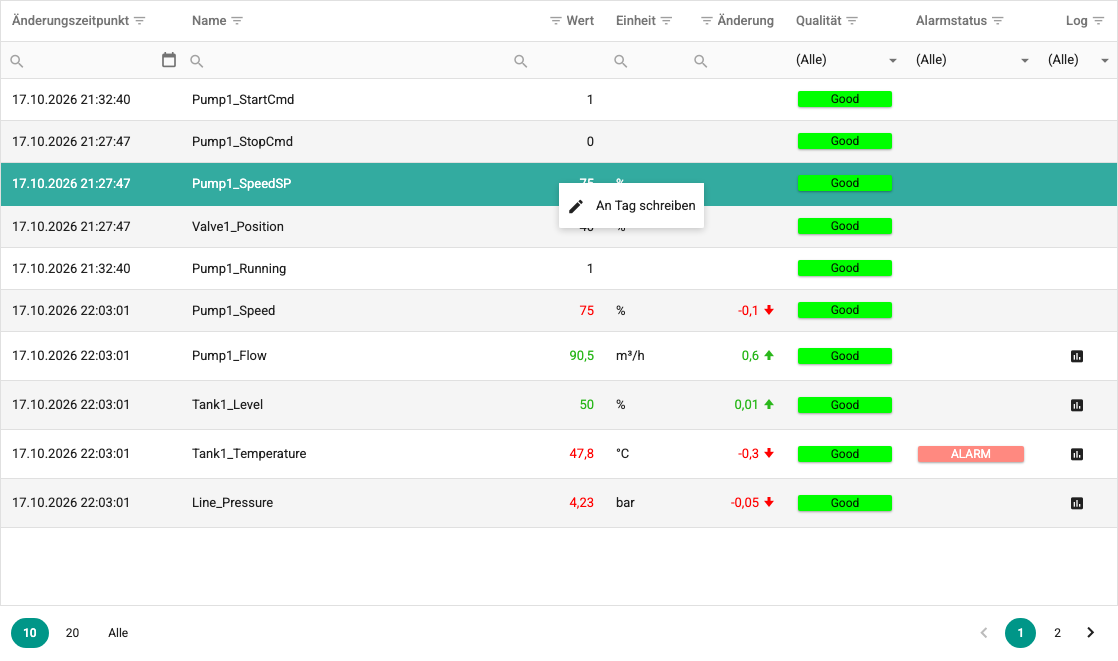Click the Alarmstatus column filter icon
1118x661 pixels.
coord(998,21)
